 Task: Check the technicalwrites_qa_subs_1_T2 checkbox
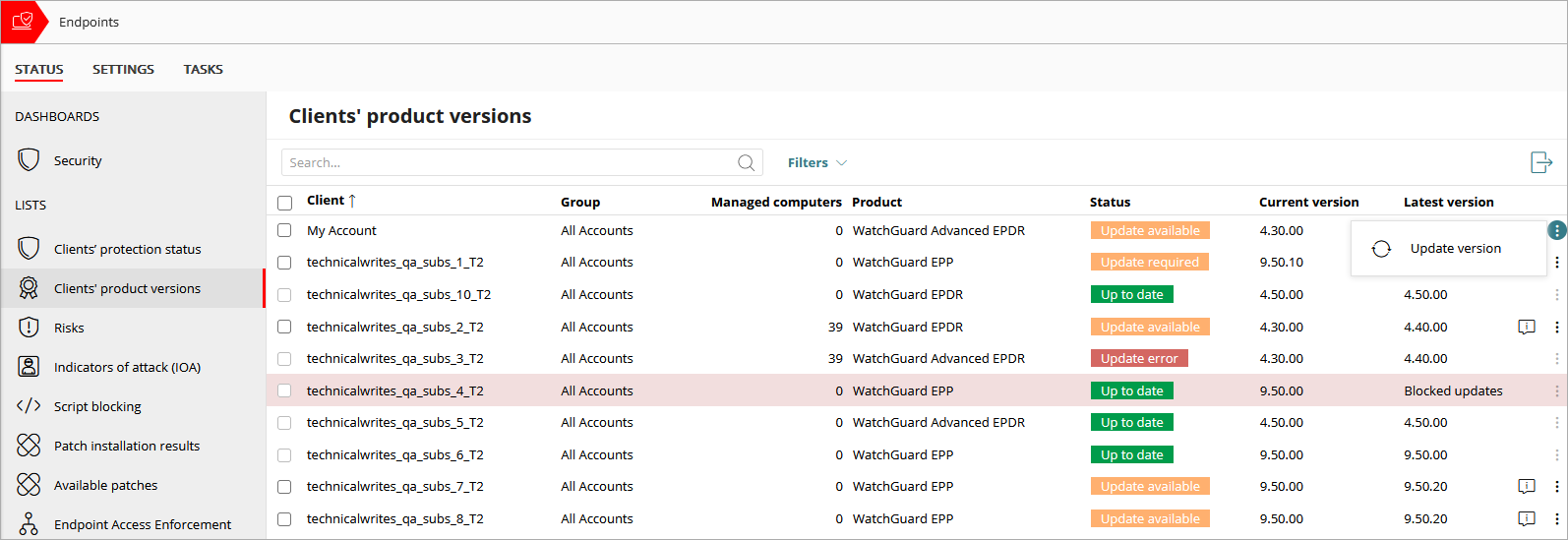point(284,263)
